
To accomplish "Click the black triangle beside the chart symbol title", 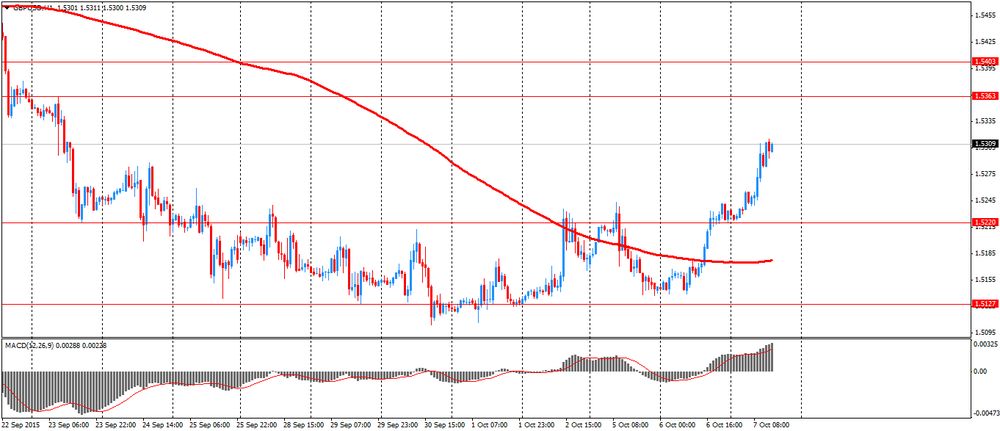I will point(6,8).
